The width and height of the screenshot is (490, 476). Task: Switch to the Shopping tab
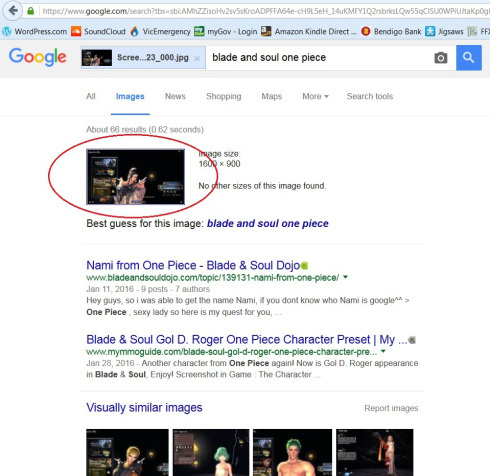click(x=224, y=96)
